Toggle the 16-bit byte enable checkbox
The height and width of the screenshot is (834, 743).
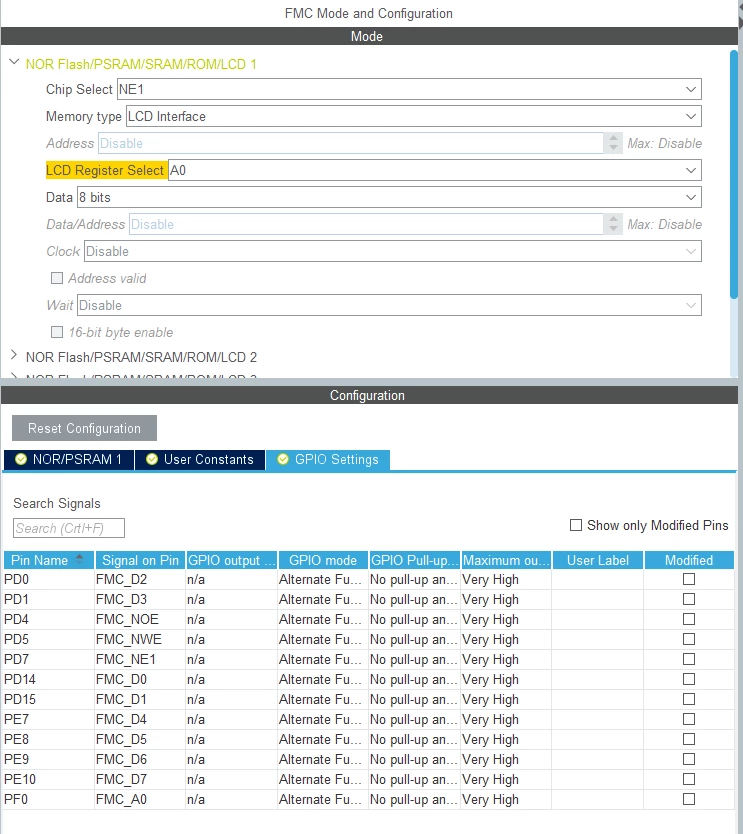57,332
